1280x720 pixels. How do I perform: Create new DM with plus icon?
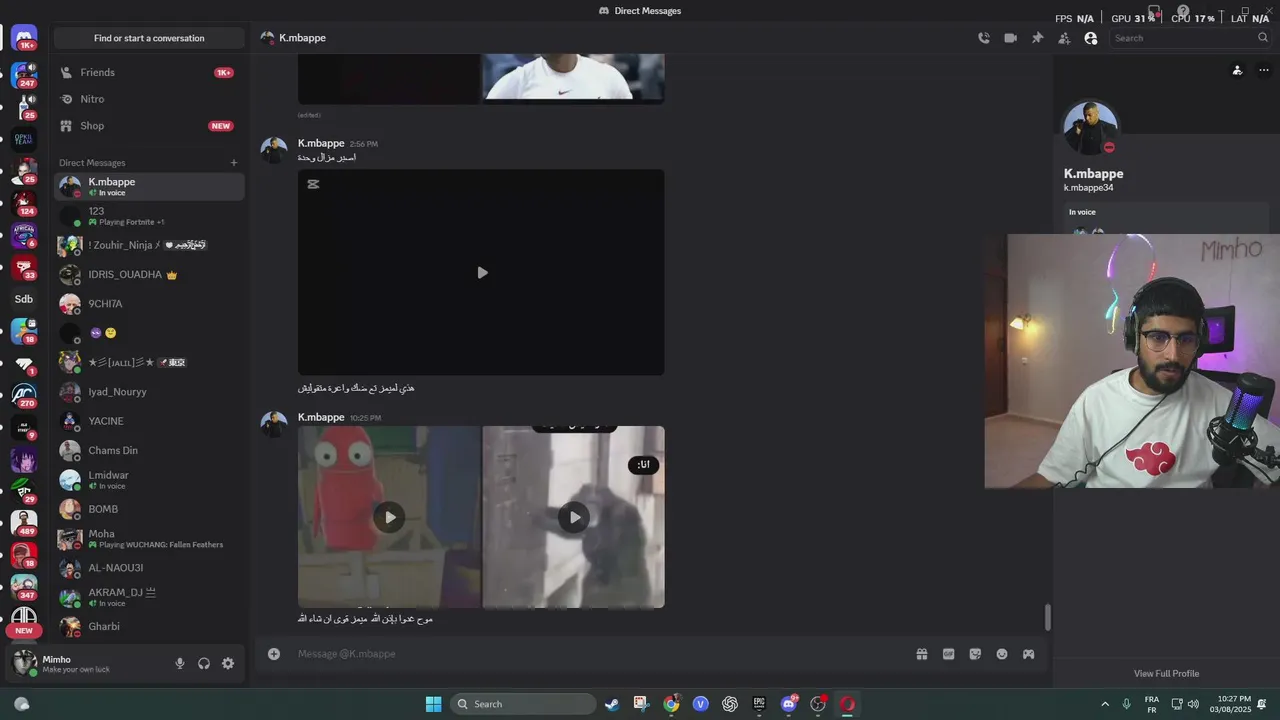(234, 163)
